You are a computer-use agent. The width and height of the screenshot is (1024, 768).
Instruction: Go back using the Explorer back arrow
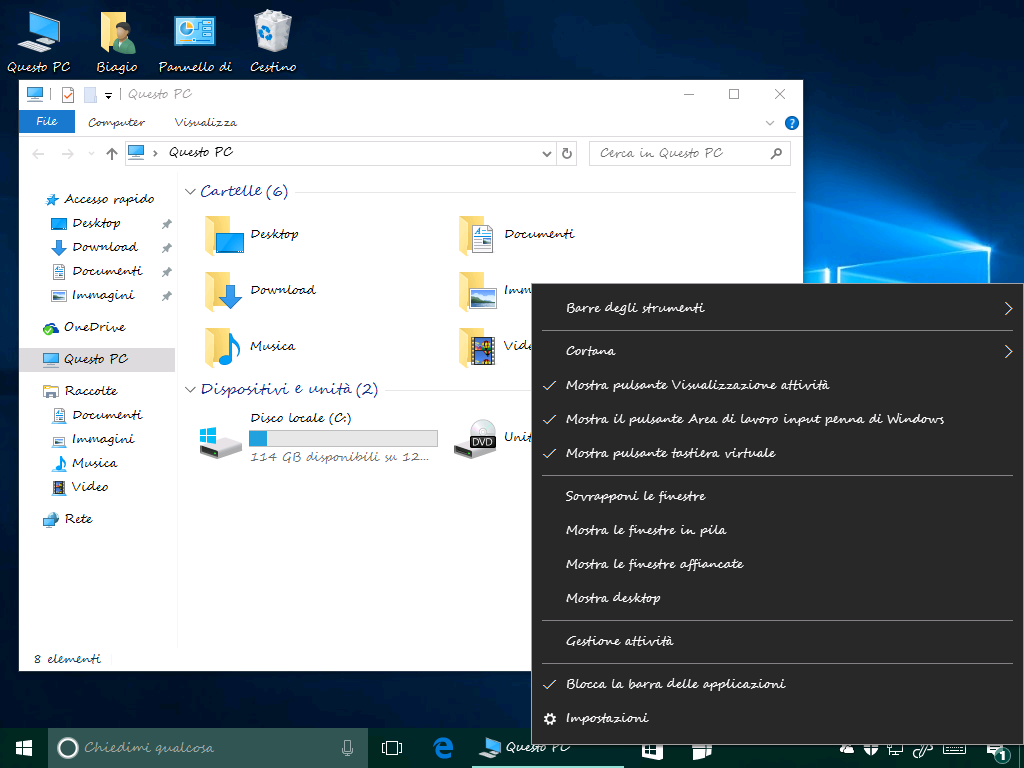[39, 153]
